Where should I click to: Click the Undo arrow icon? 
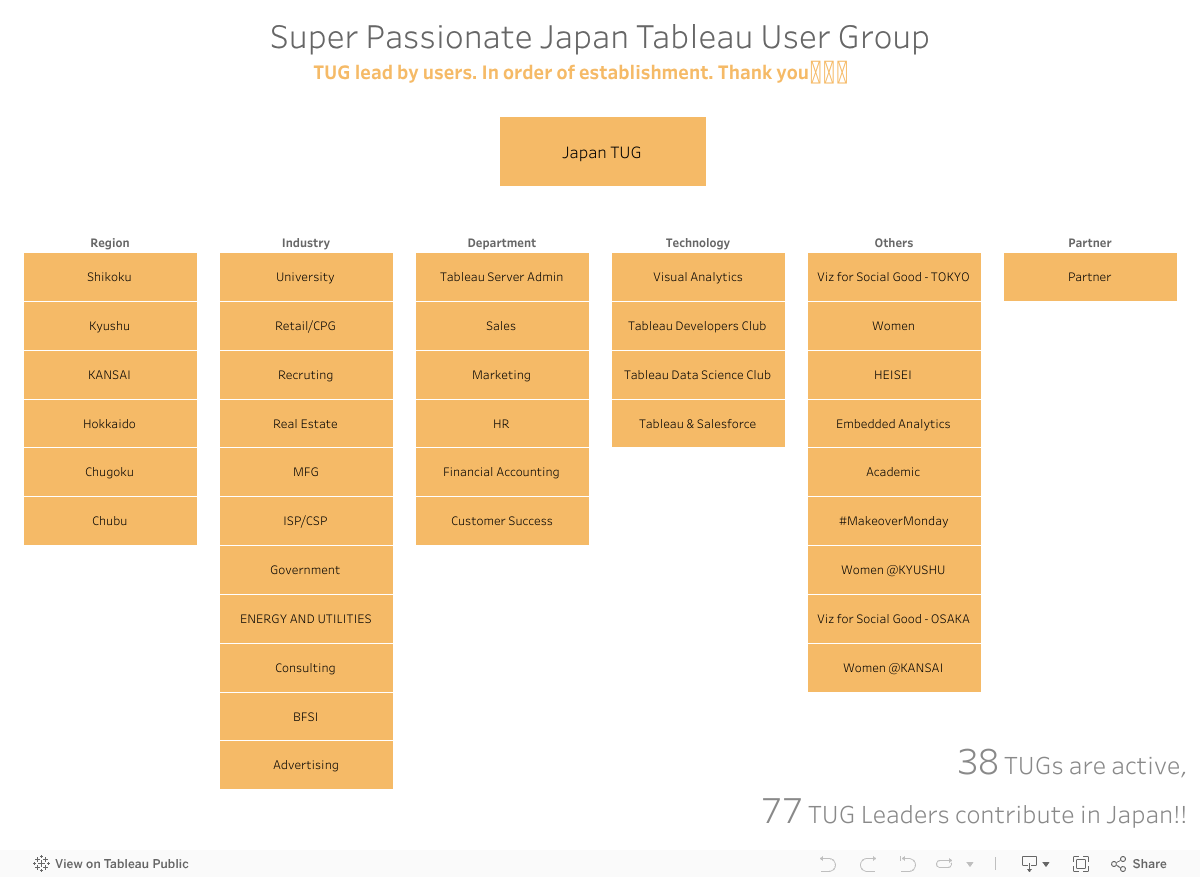point(827,864)
